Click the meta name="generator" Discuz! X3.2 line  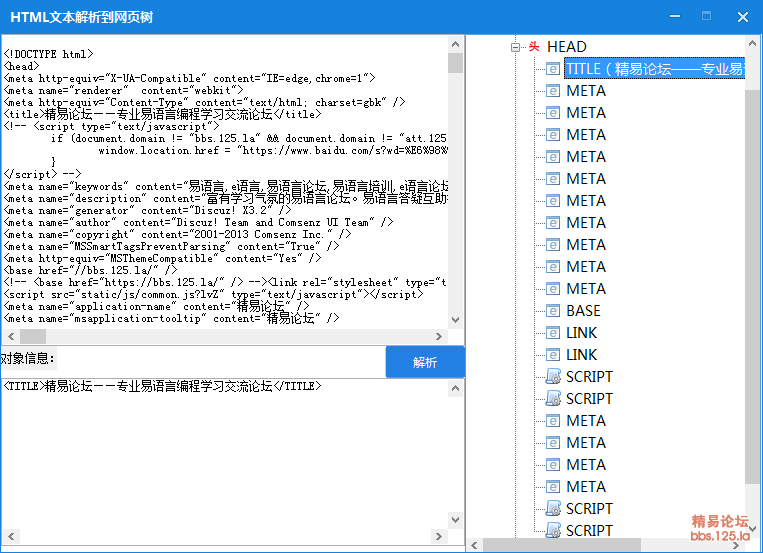pos(147,210)
